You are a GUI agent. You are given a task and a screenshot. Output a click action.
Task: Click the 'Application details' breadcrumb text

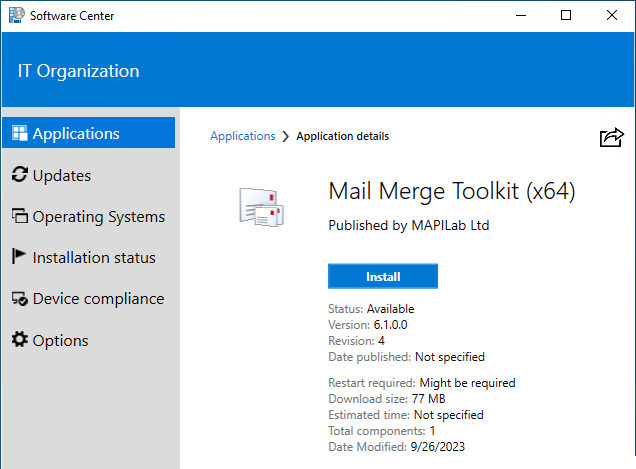click(x=342, y=136)
